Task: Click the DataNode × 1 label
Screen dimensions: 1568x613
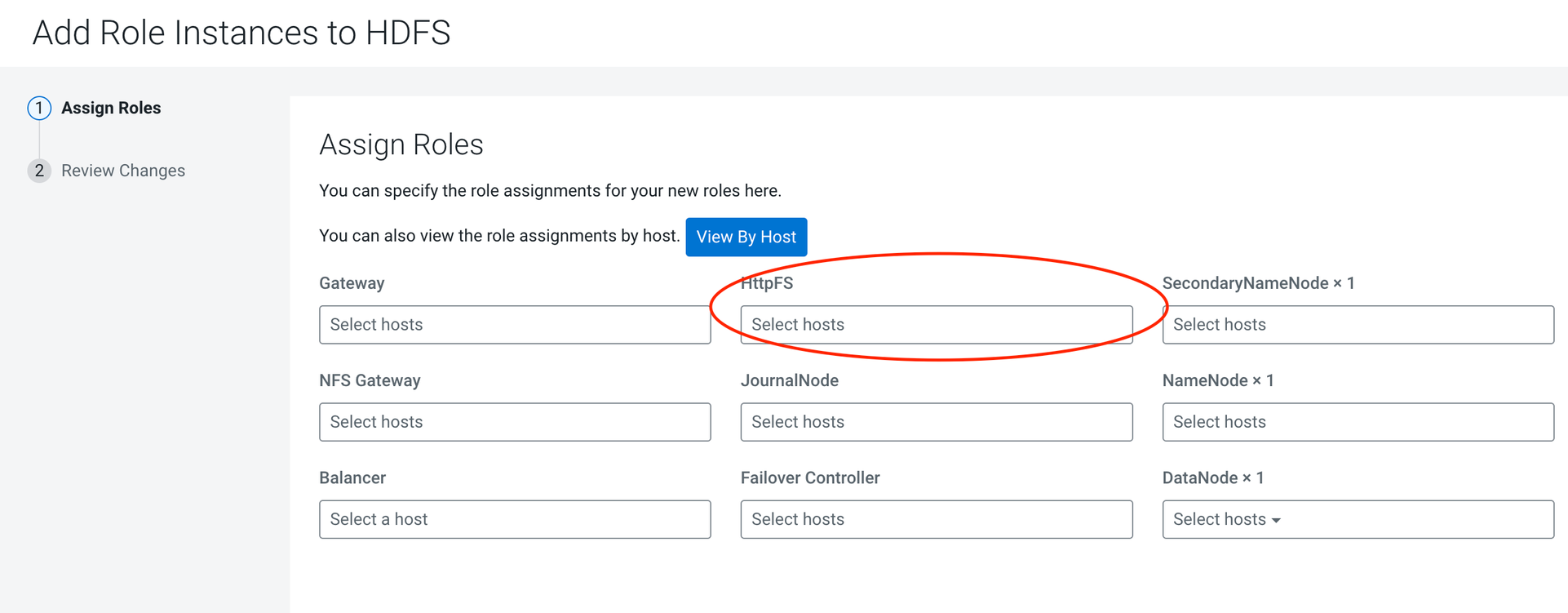Action: pyautogui.click(x=1213, y=478)
